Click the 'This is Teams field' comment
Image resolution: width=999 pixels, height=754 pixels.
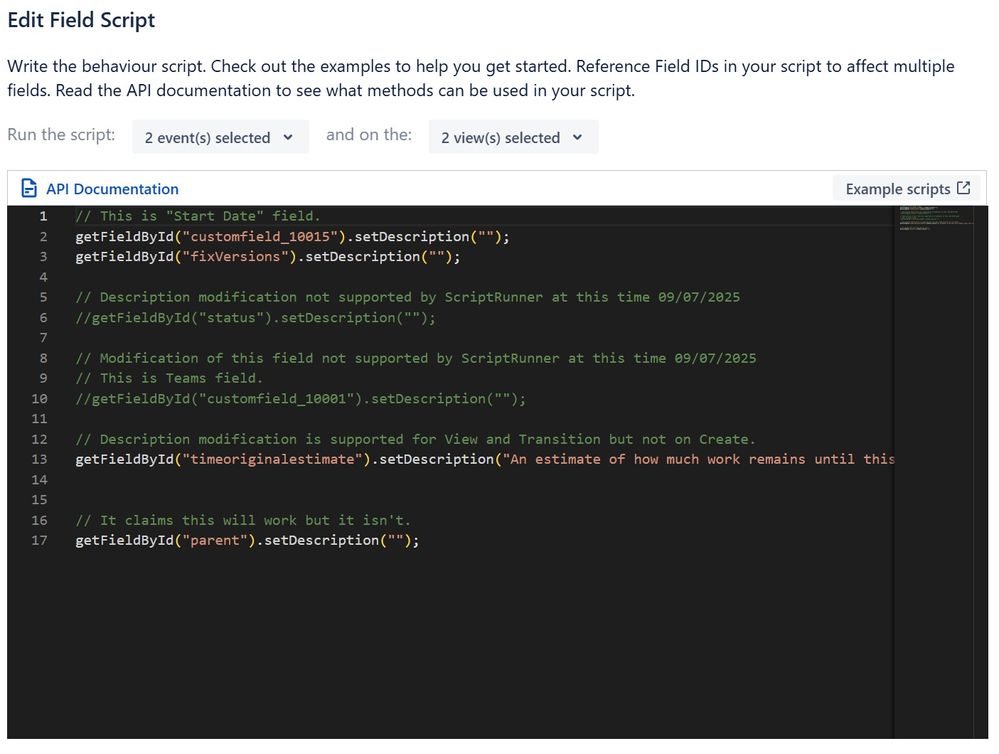[169, 378]
